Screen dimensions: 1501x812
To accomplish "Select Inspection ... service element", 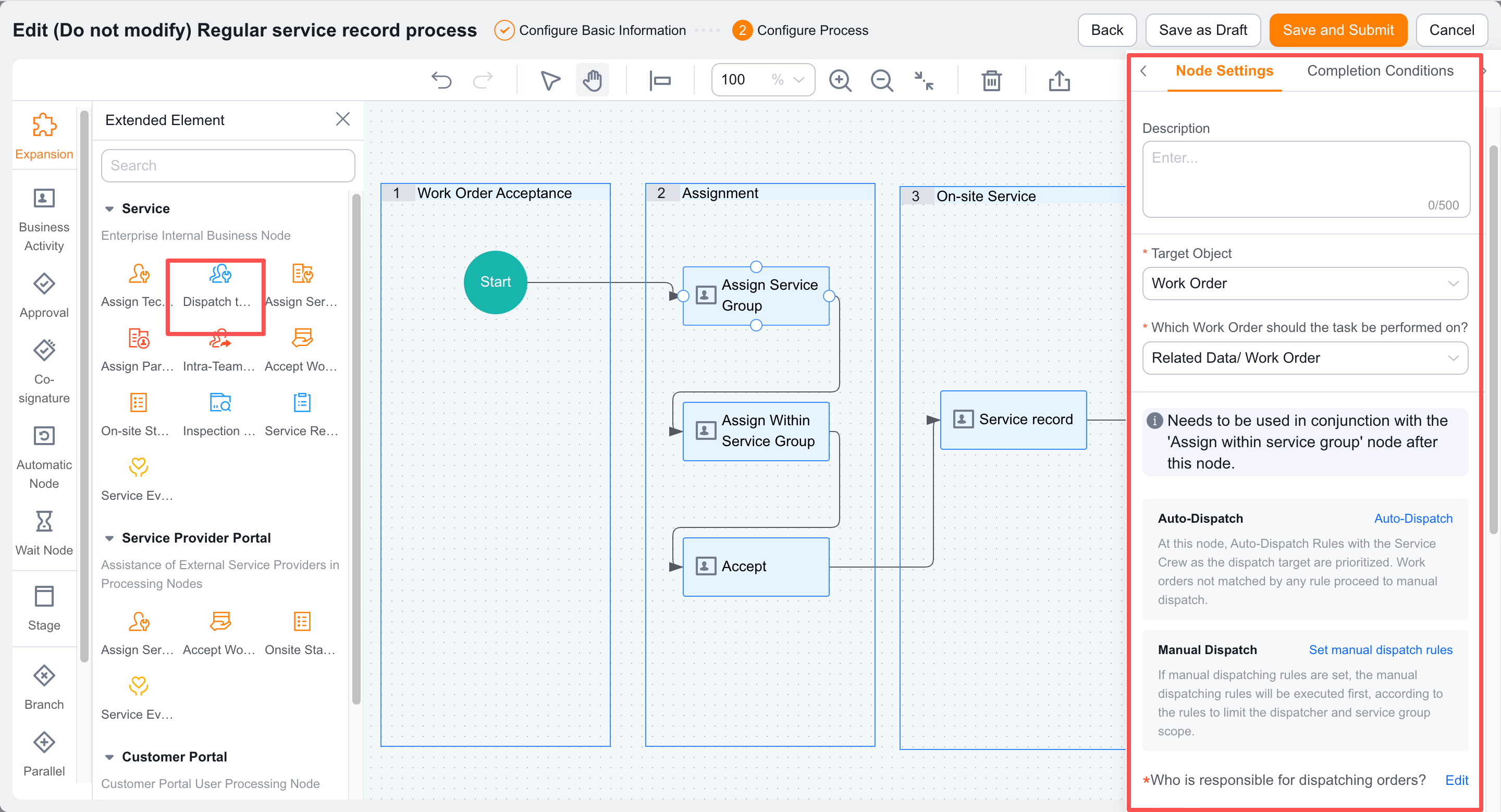I will [x=219, y=415].
